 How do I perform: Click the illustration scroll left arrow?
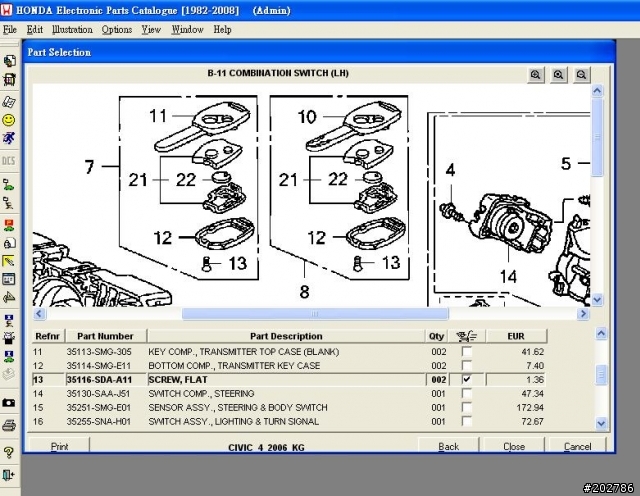39,314
